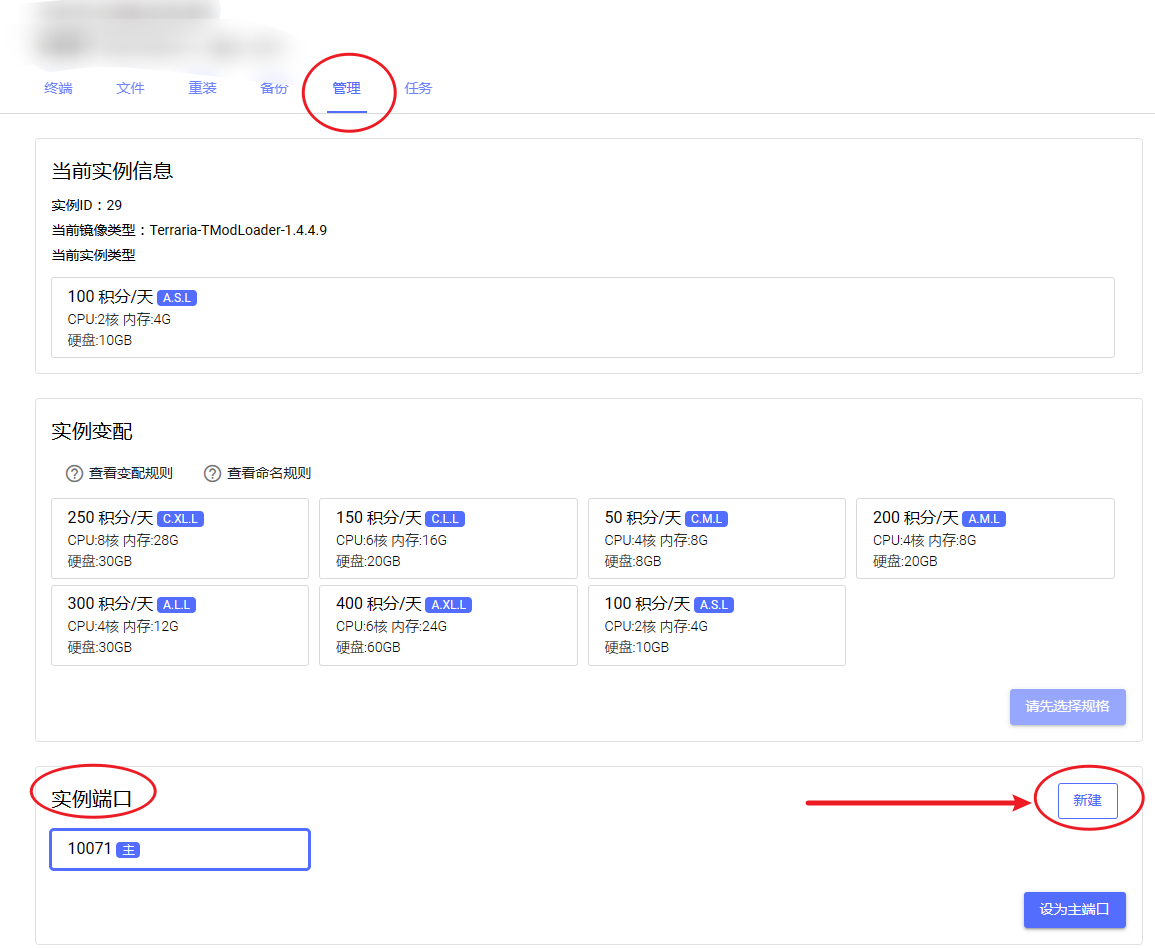Select port 10071 in the 实例端口 list
1155x948 pixels.
[x=180, y=849]
